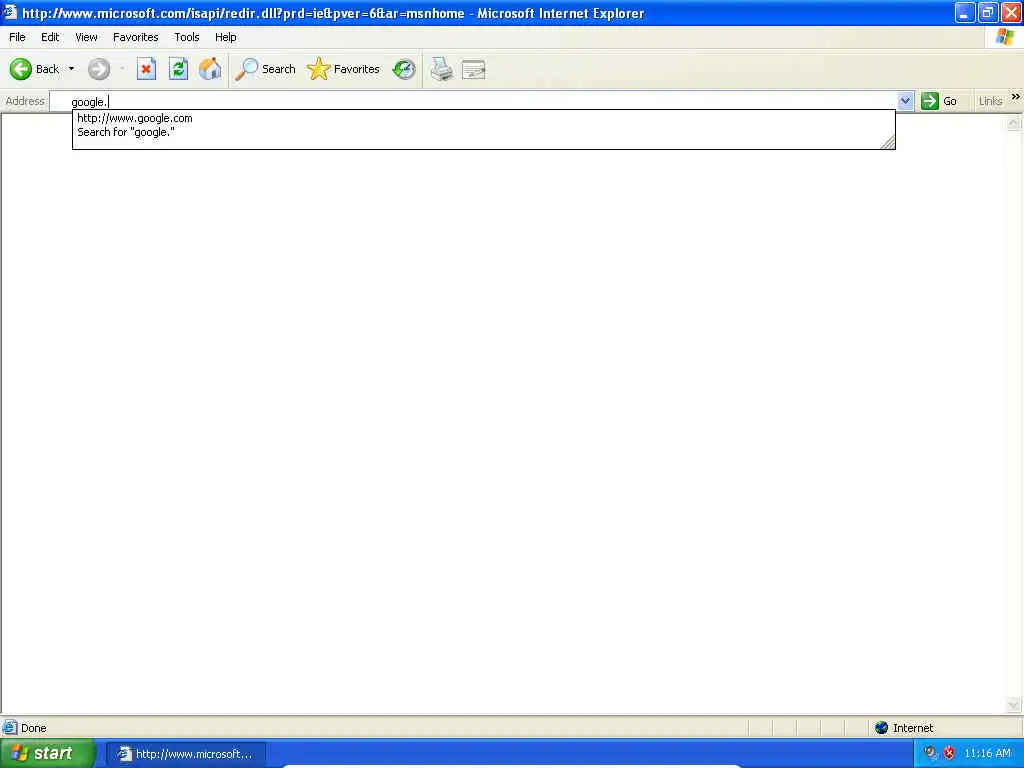Expand the Address bar dropdown arrow
Image resolution: width=1024 pixels, height=768 pixels.
click(x=905, y=101)
